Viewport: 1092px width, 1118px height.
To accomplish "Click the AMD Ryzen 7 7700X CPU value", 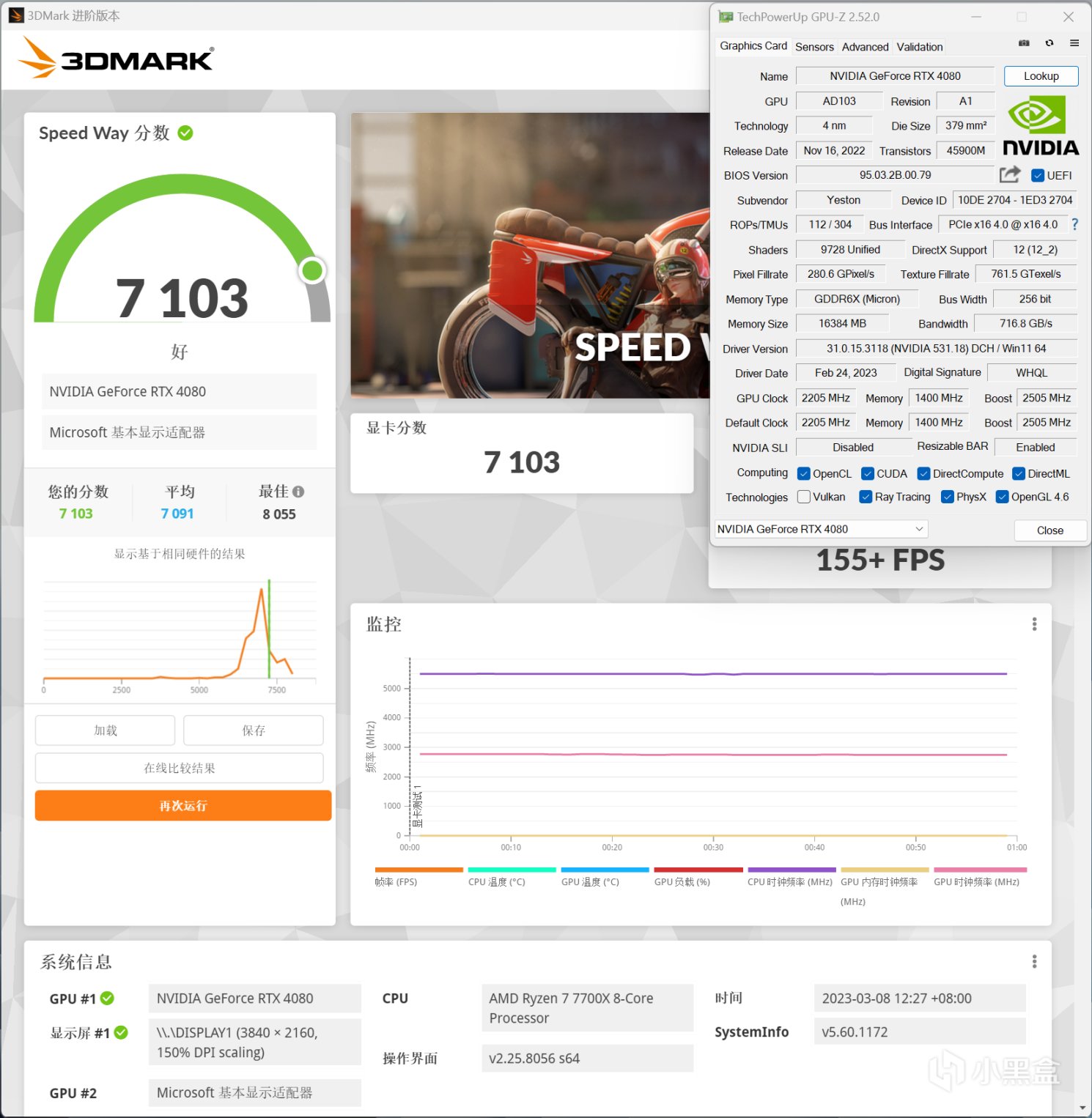I will [587, 1007].
